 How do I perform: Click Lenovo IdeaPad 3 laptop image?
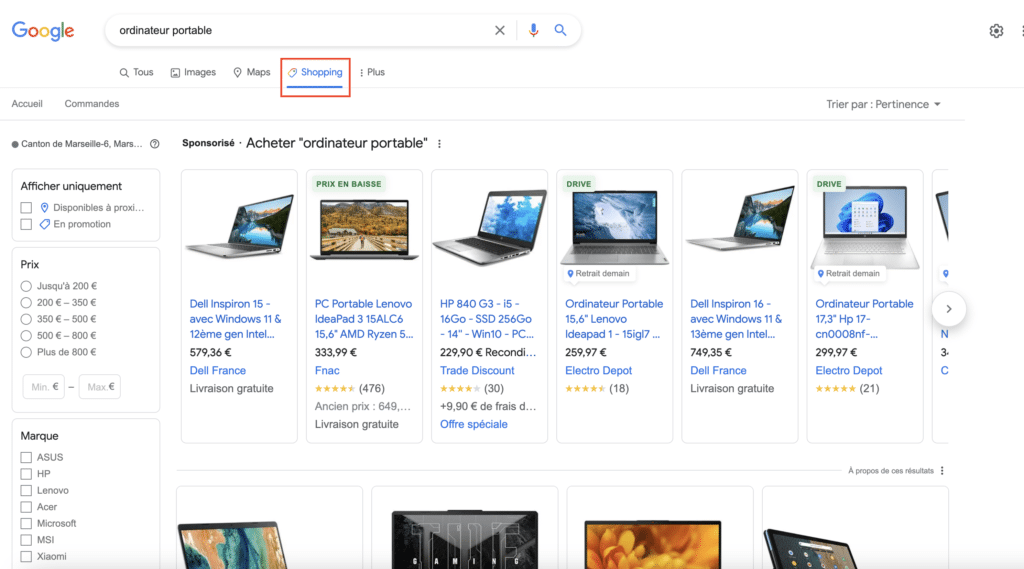pos(364,229)
